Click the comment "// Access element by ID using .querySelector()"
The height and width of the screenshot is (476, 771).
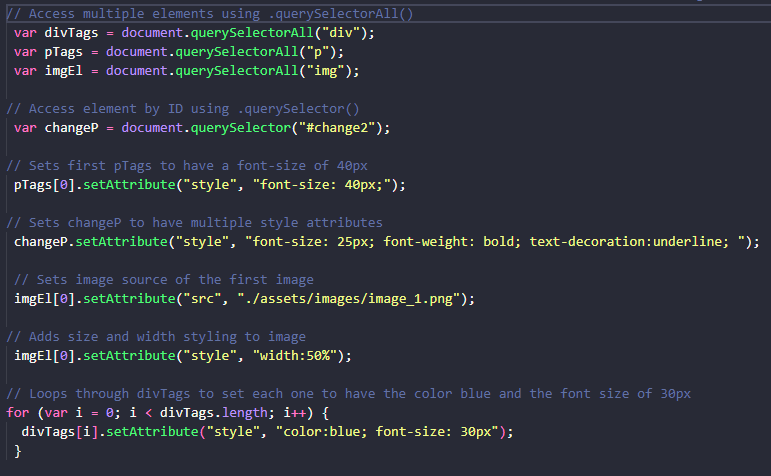(183, 109)
